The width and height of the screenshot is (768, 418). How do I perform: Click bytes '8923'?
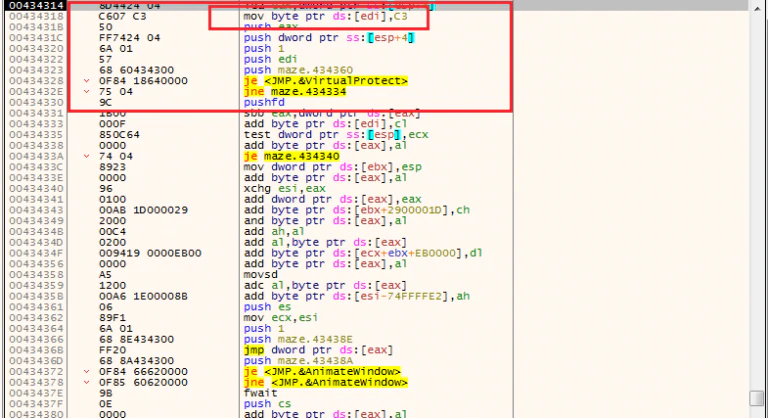tap(112, 167)
